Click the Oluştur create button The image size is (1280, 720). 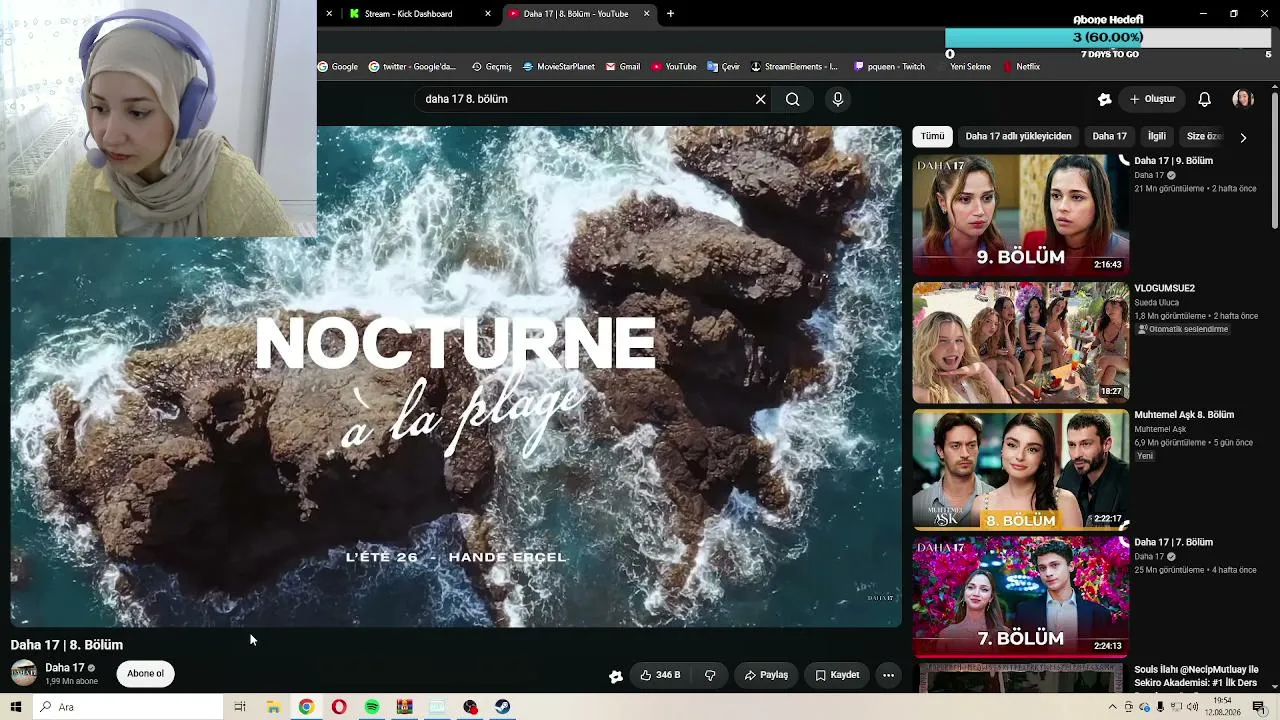1152,99
